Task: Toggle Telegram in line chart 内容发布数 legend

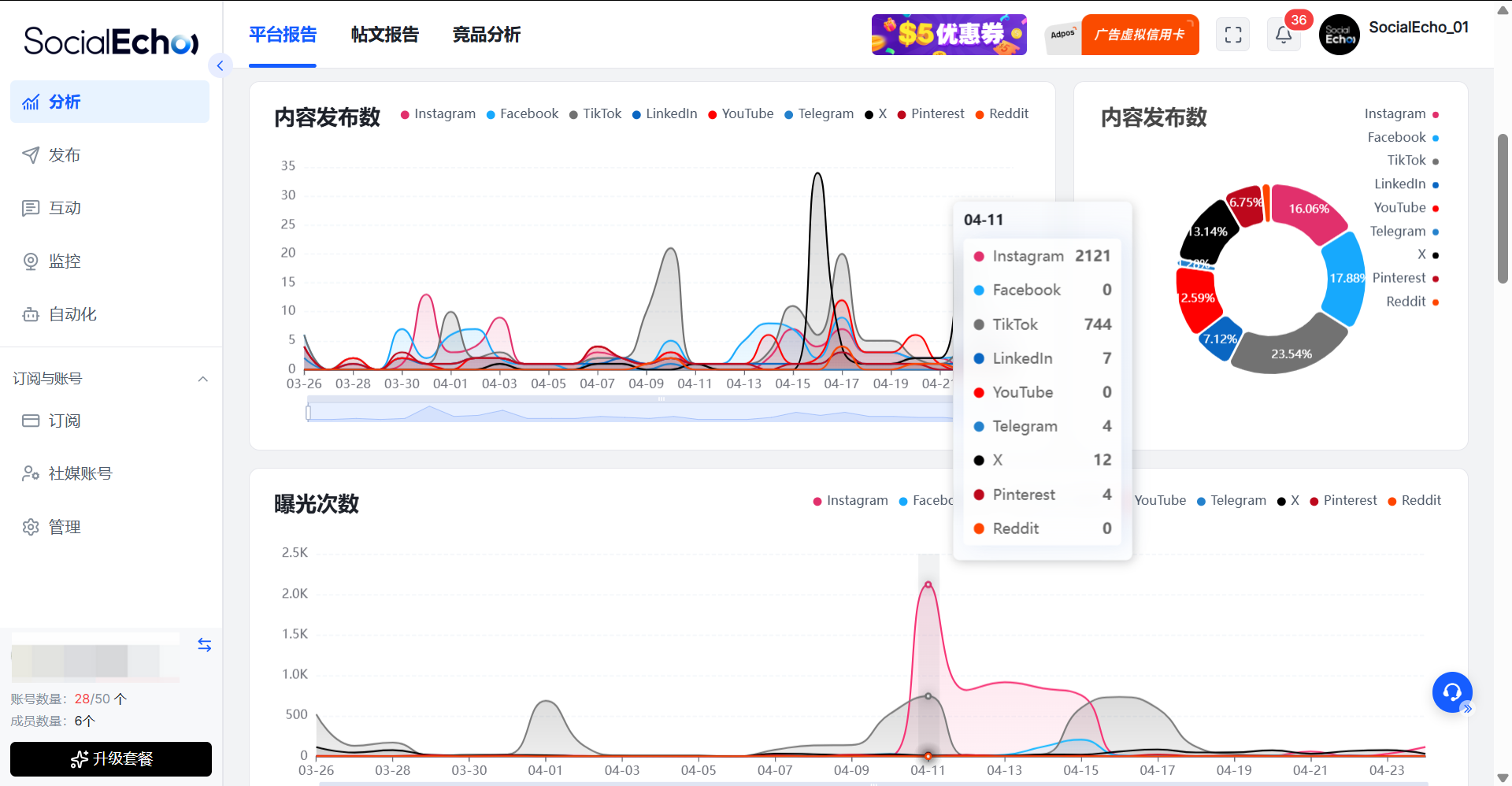Action: [x=819, y=114]
